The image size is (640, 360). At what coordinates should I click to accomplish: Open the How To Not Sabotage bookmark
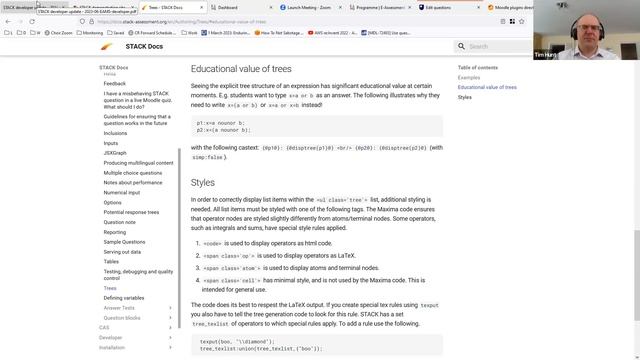(x=279, y=33)
